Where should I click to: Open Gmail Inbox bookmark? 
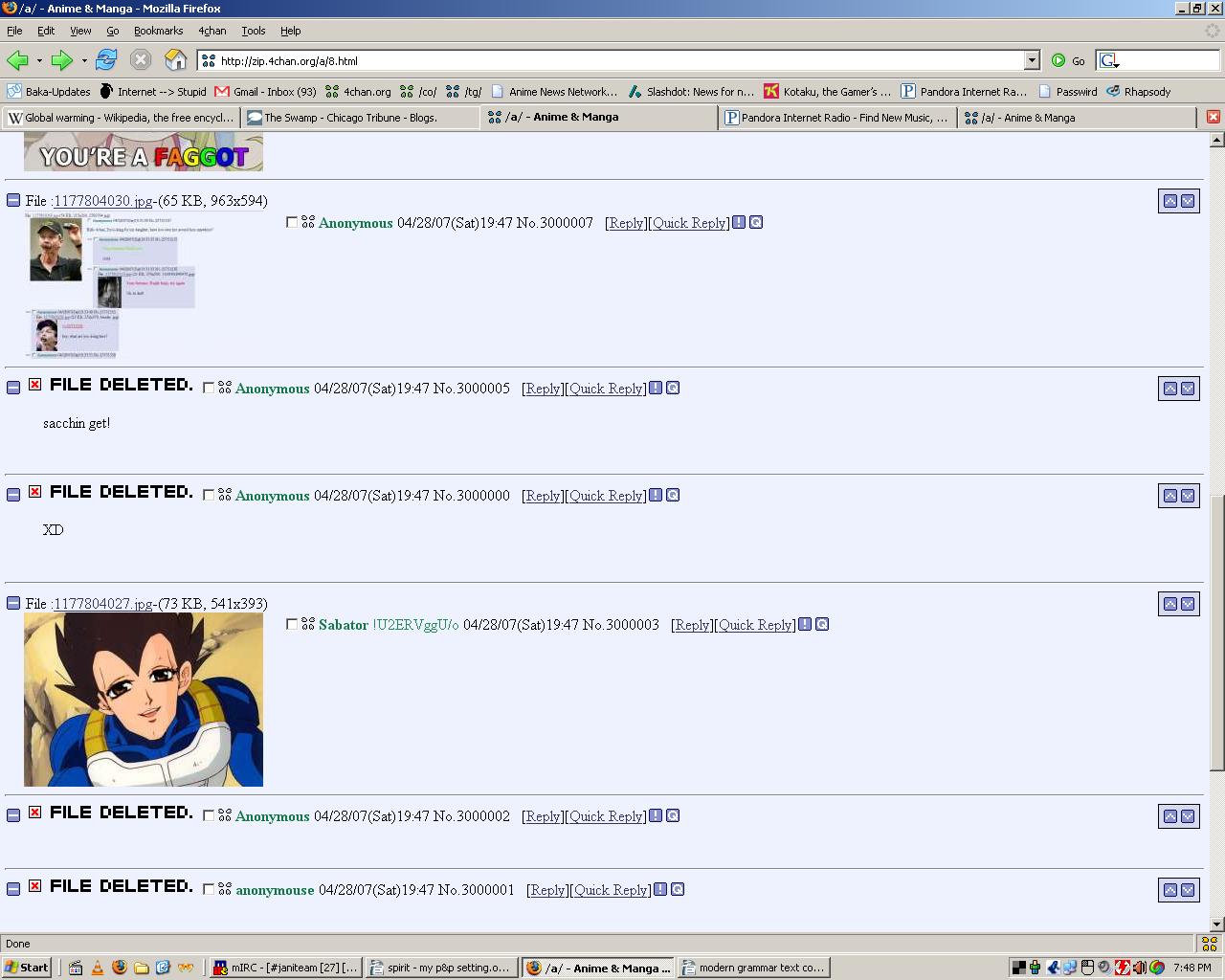(x=265, y=92)
